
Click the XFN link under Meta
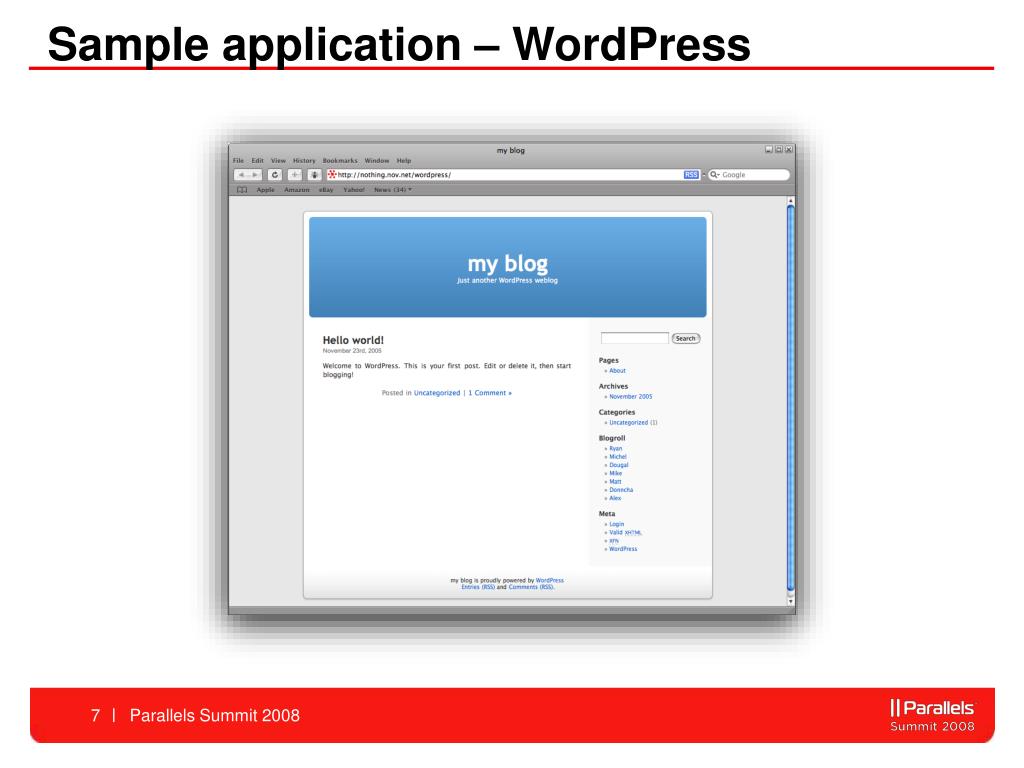[614, 541]
